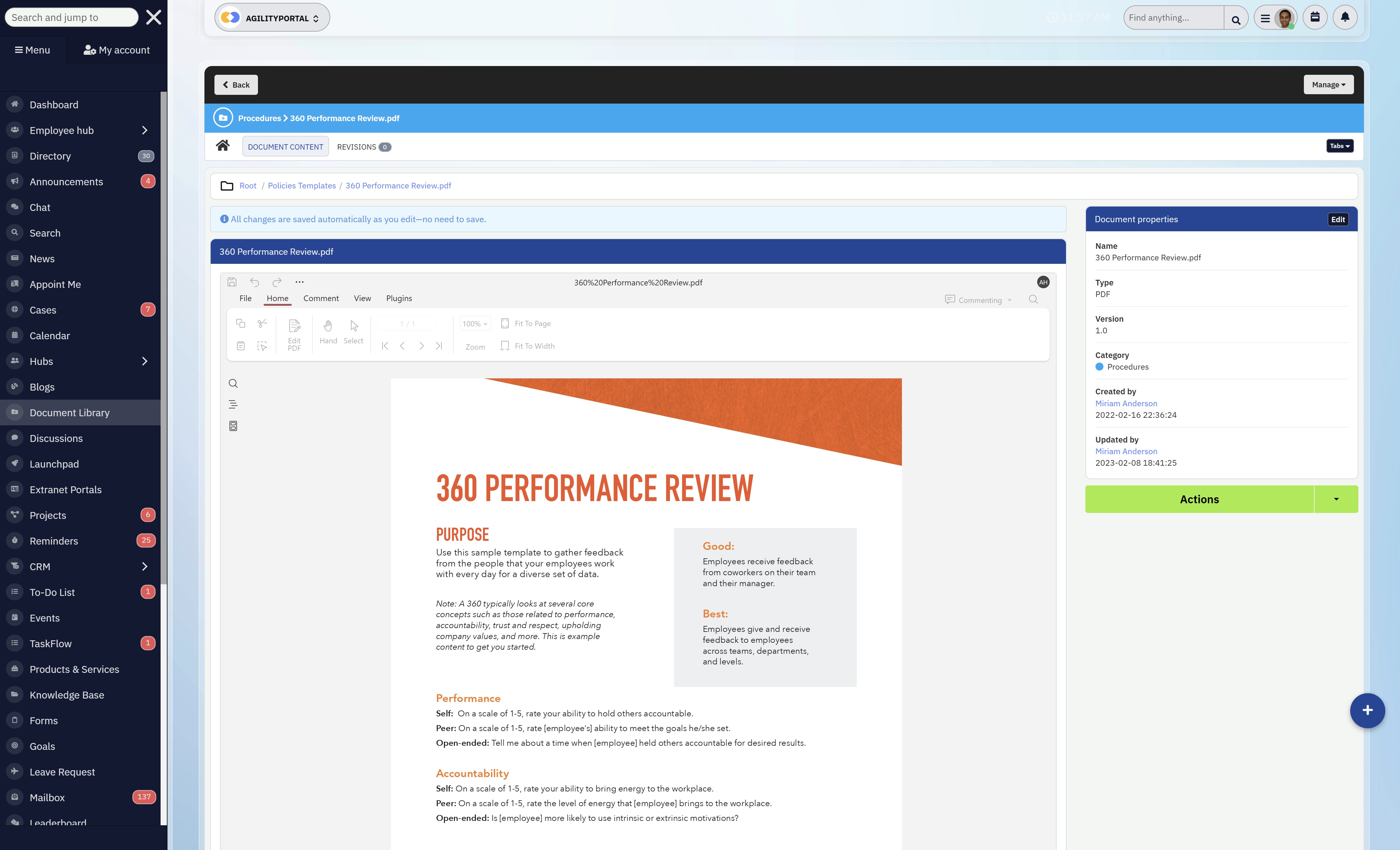Expand the Employee hub submenu
The height and width of the screenshot is (850, 1400).
click(x=144, y=130)
